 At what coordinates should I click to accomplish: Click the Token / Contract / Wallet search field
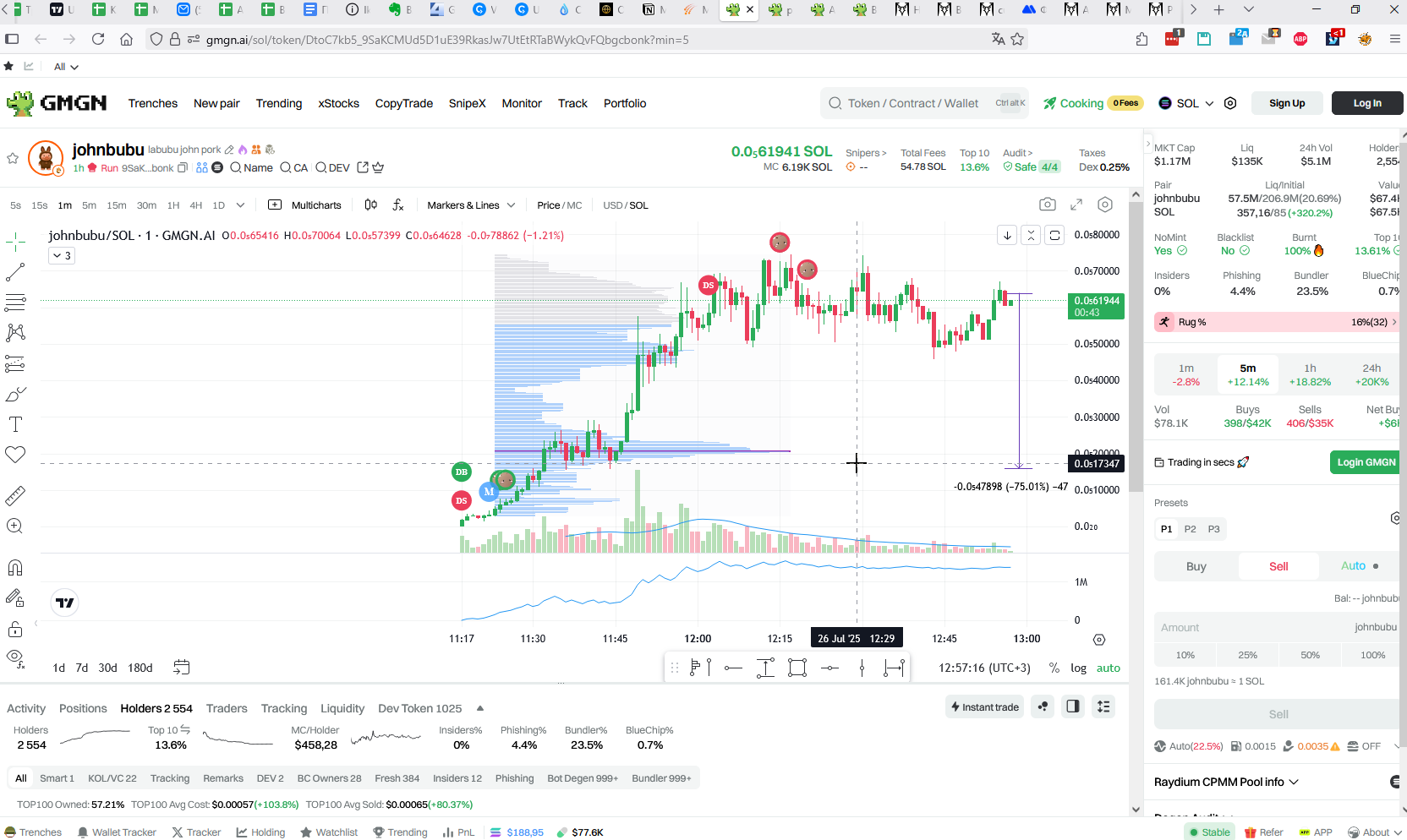point(925,103)
